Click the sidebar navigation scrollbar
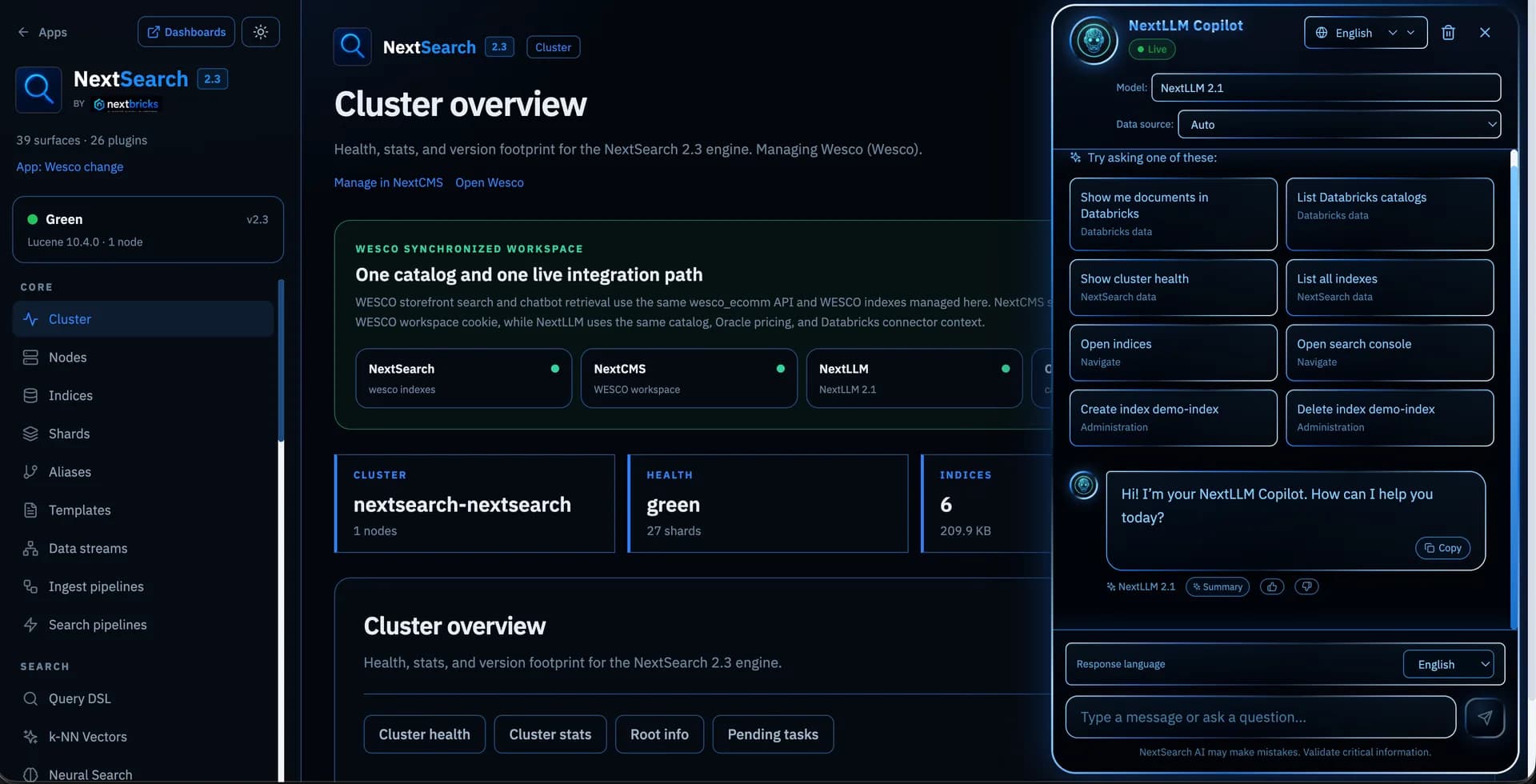Image resolution: width=1536 pixels, height=784 pixels. [x=281, y=360]
